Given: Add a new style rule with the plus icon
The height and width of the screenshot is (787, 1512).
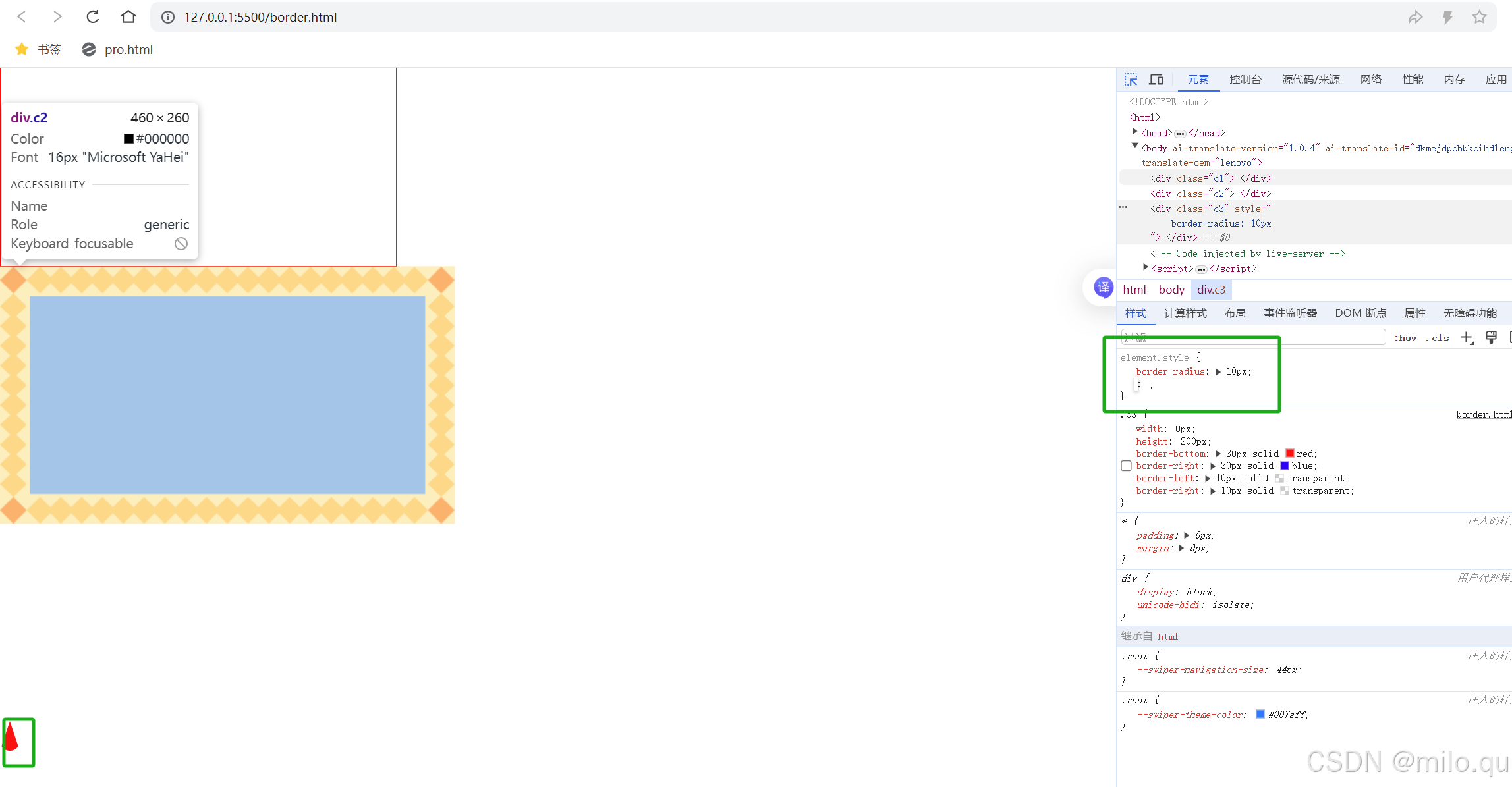Looking at the screenshot, I should (x=1467, y=338).
